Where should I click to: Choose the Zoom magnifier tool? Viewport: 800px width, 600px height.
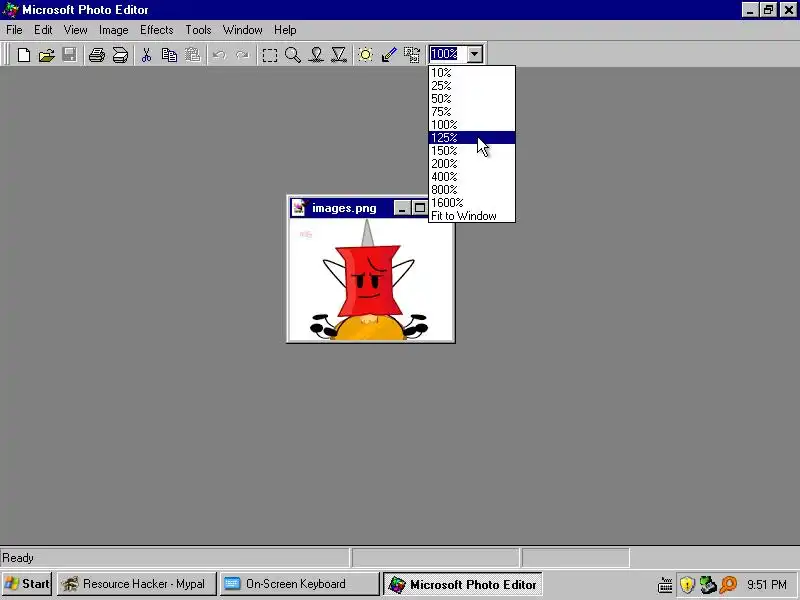coord(293,55)
